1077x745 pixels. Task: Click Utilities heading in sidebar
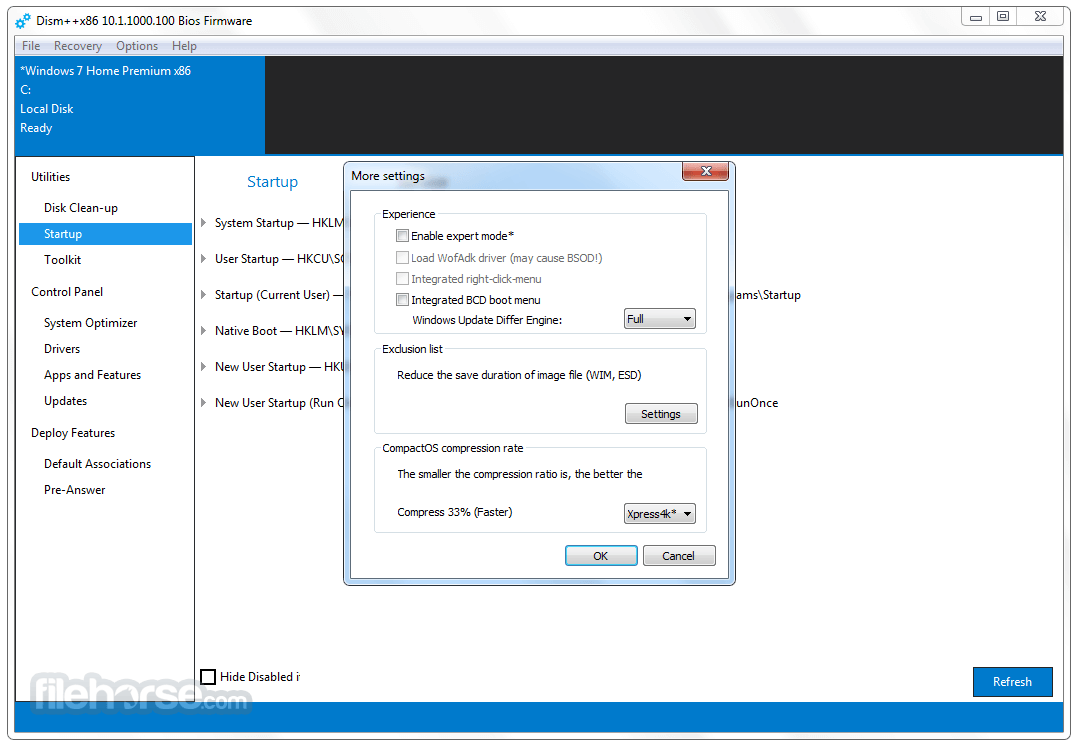point(50,177)
